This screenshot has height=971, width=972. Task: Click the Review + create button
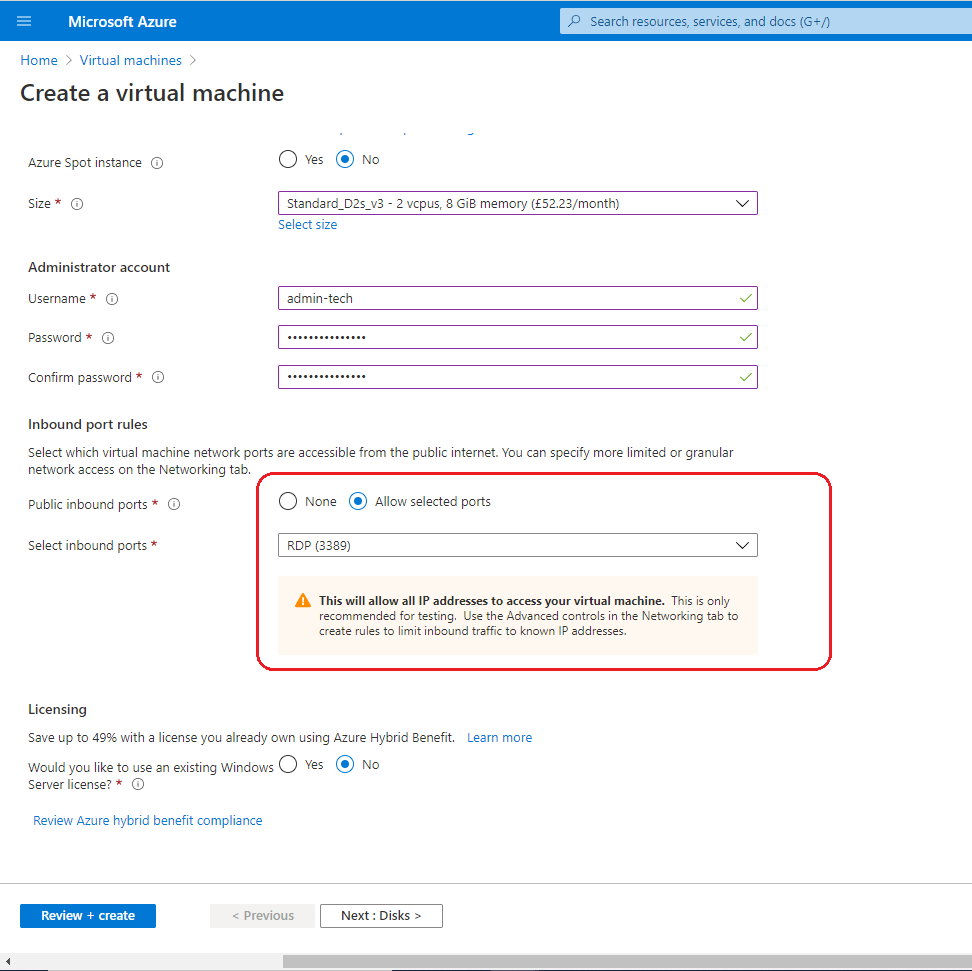88,916
